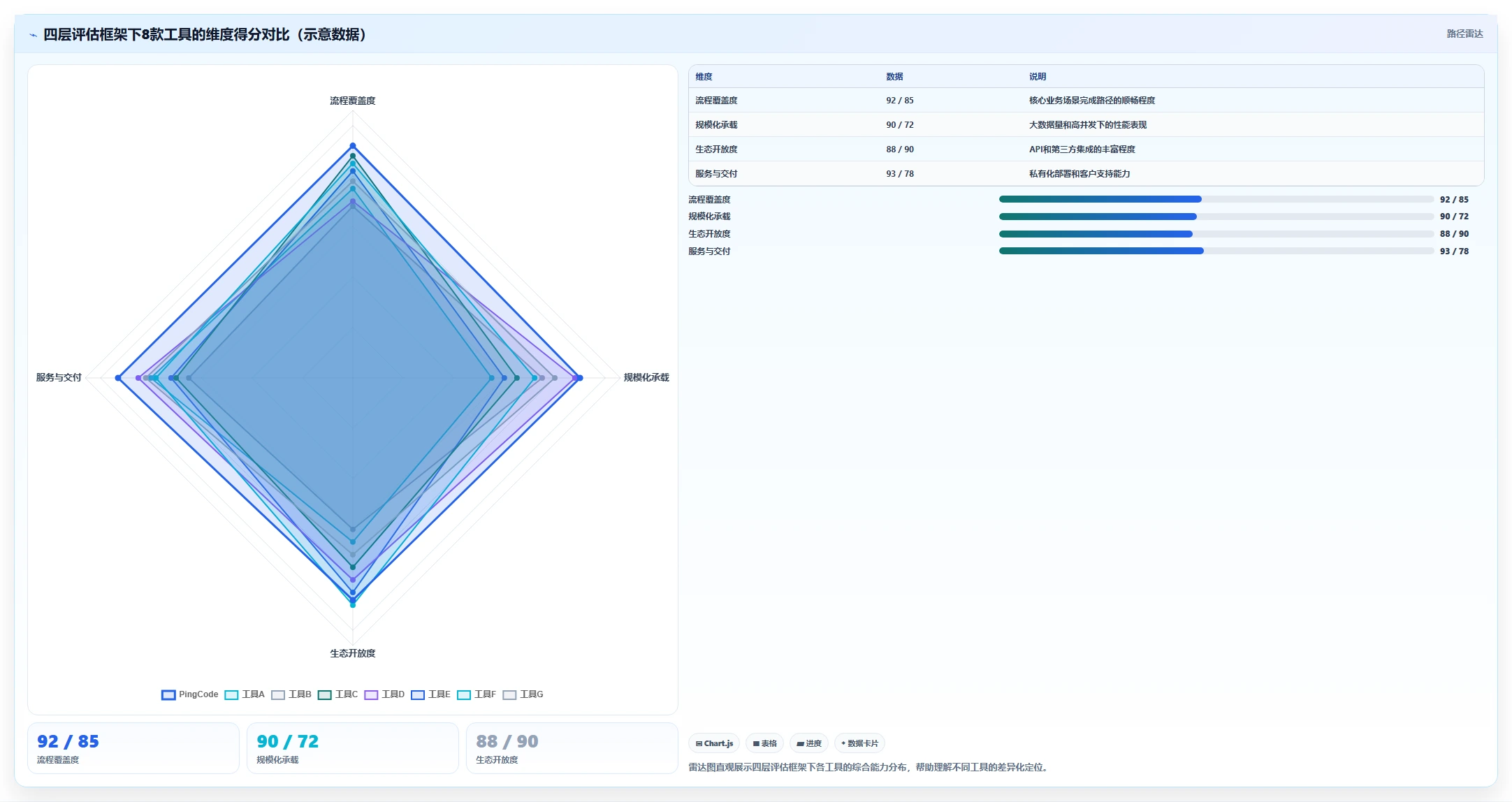Toggle the 工具G legend entry

pos(523,694)
